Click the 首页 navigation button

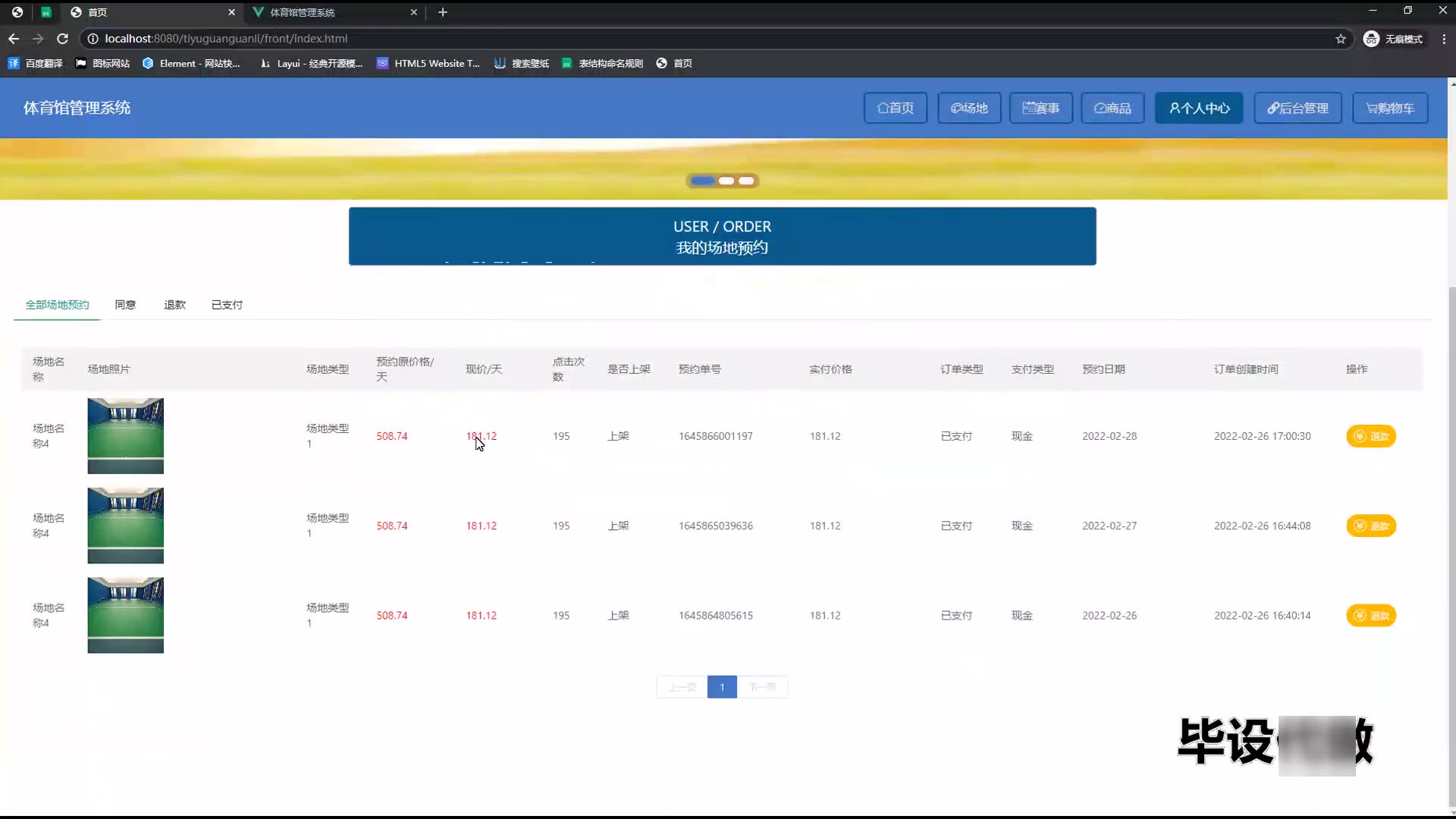896,108
